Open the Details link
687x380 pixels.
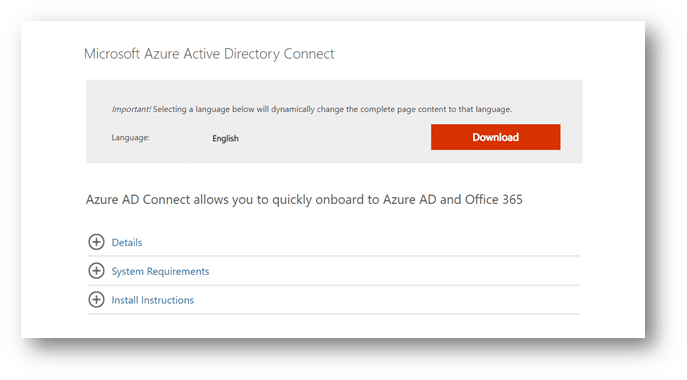pyautogui.click(x=127, y=242)
